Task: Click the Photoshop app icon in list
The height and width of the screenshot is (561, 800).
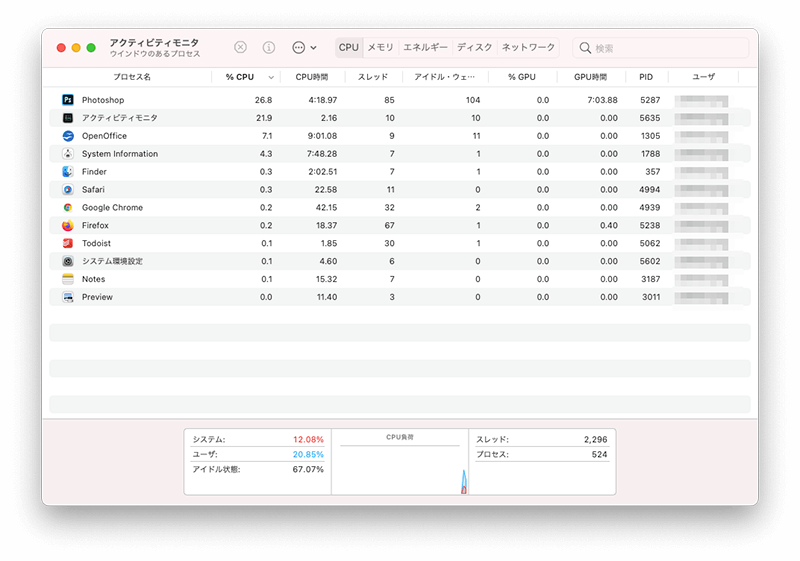Action: [x=68, y=100]
